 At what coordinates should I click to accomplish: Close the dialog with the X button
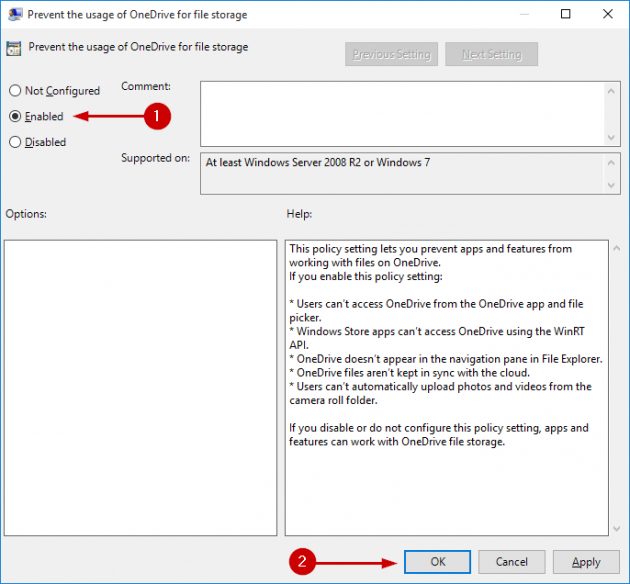[608, 14]
